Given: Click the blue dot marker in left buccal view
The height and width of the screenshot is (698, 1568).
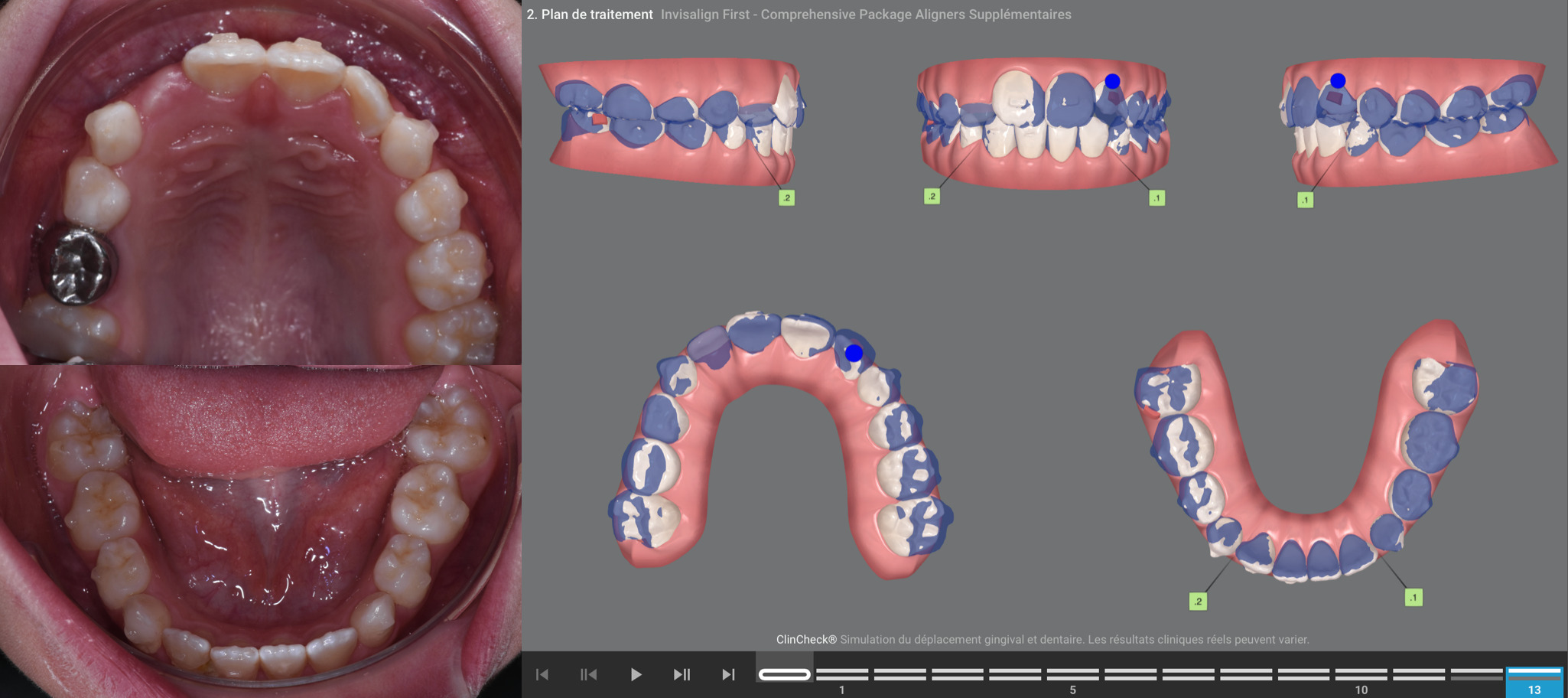Looking at the screenshot, I should (x=1337, y=80).
